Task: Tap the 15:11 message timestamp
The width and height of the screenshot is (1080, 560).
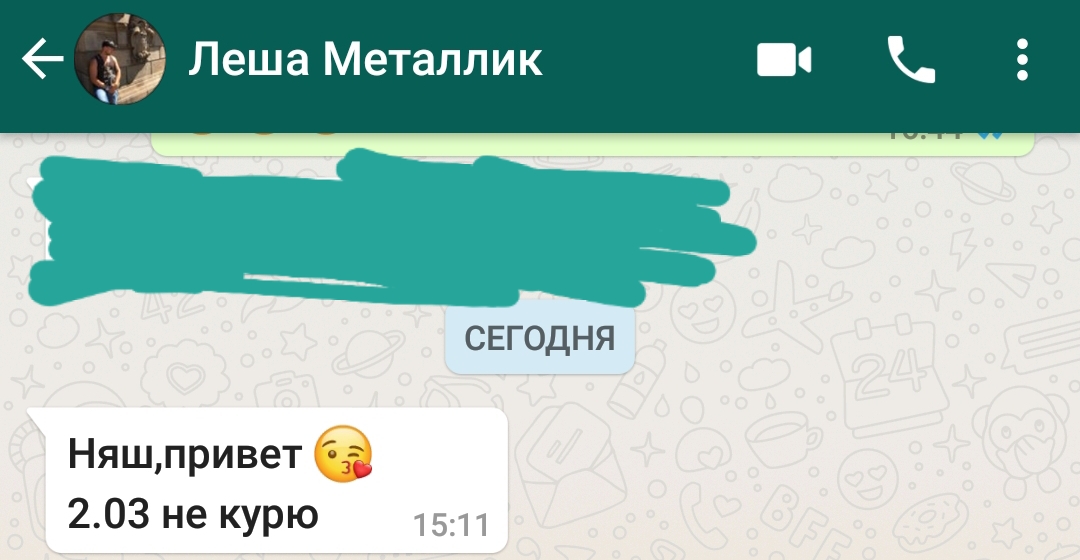Action: (451, 526)
